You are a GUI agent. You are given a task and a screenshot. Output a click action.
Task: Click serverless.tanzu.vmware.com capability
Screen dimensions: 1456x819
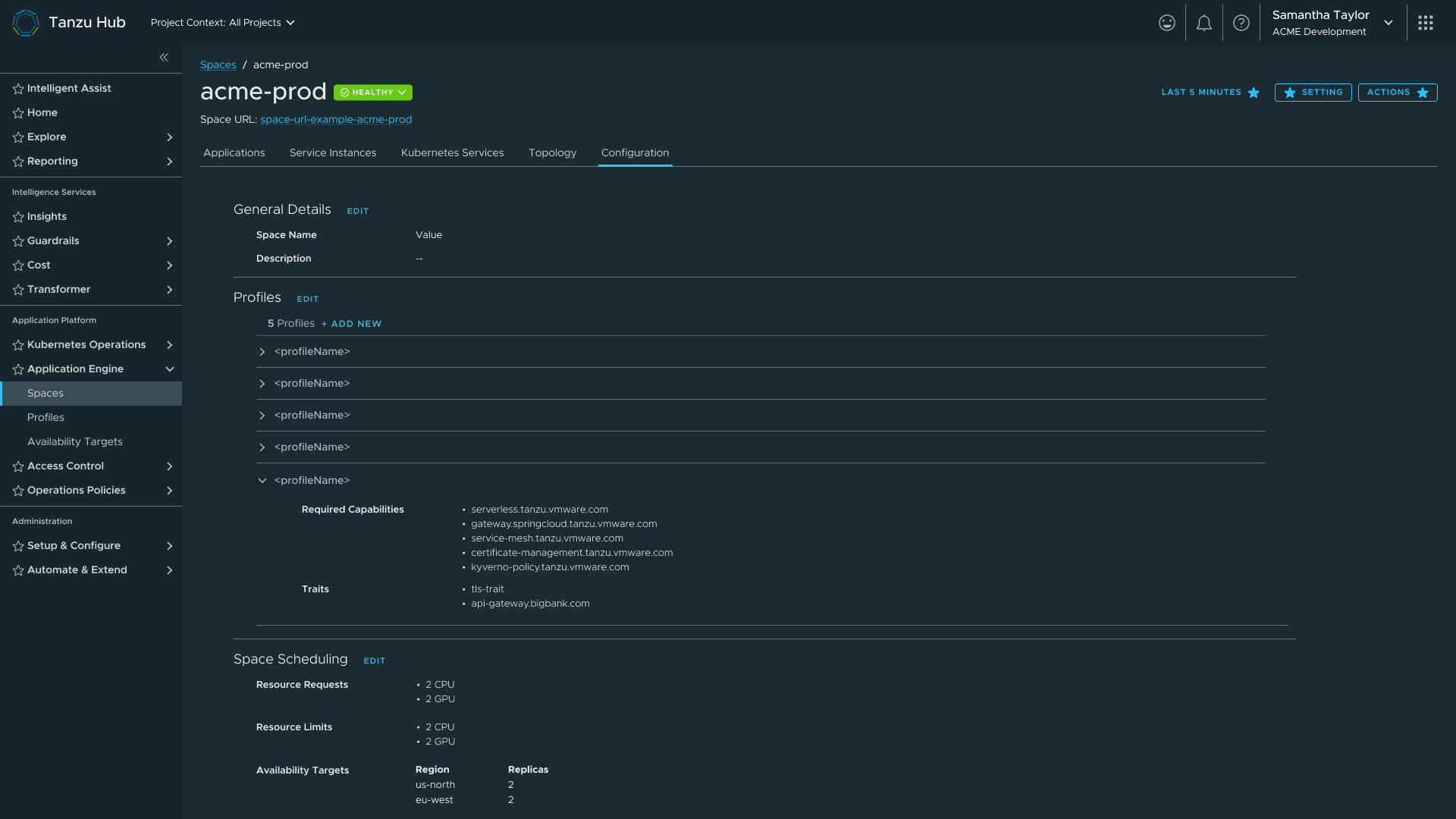(x=540, y=510)
